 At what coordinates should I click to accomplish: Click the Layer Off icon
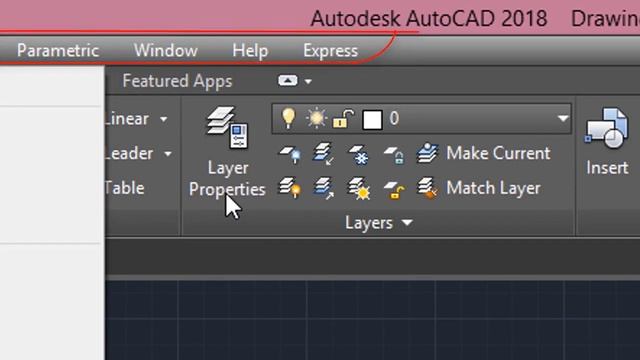(290, 154)
